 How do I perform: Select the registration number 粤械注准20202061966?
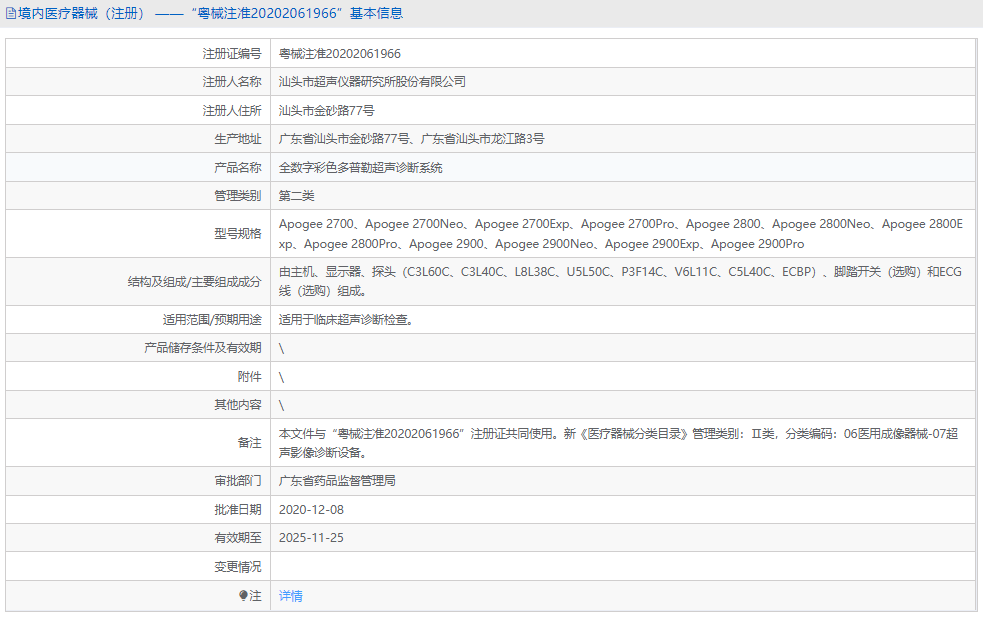click(340, 53)
